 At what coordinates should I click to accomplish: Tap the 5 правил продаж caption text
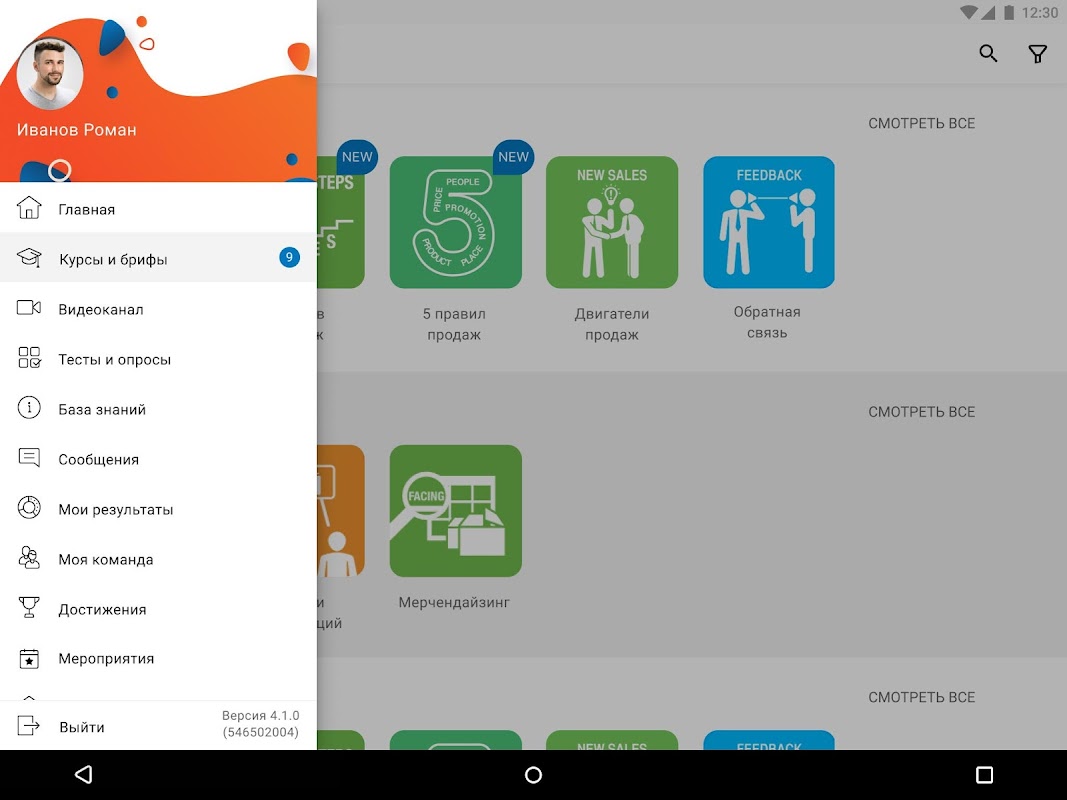(454, 324)
